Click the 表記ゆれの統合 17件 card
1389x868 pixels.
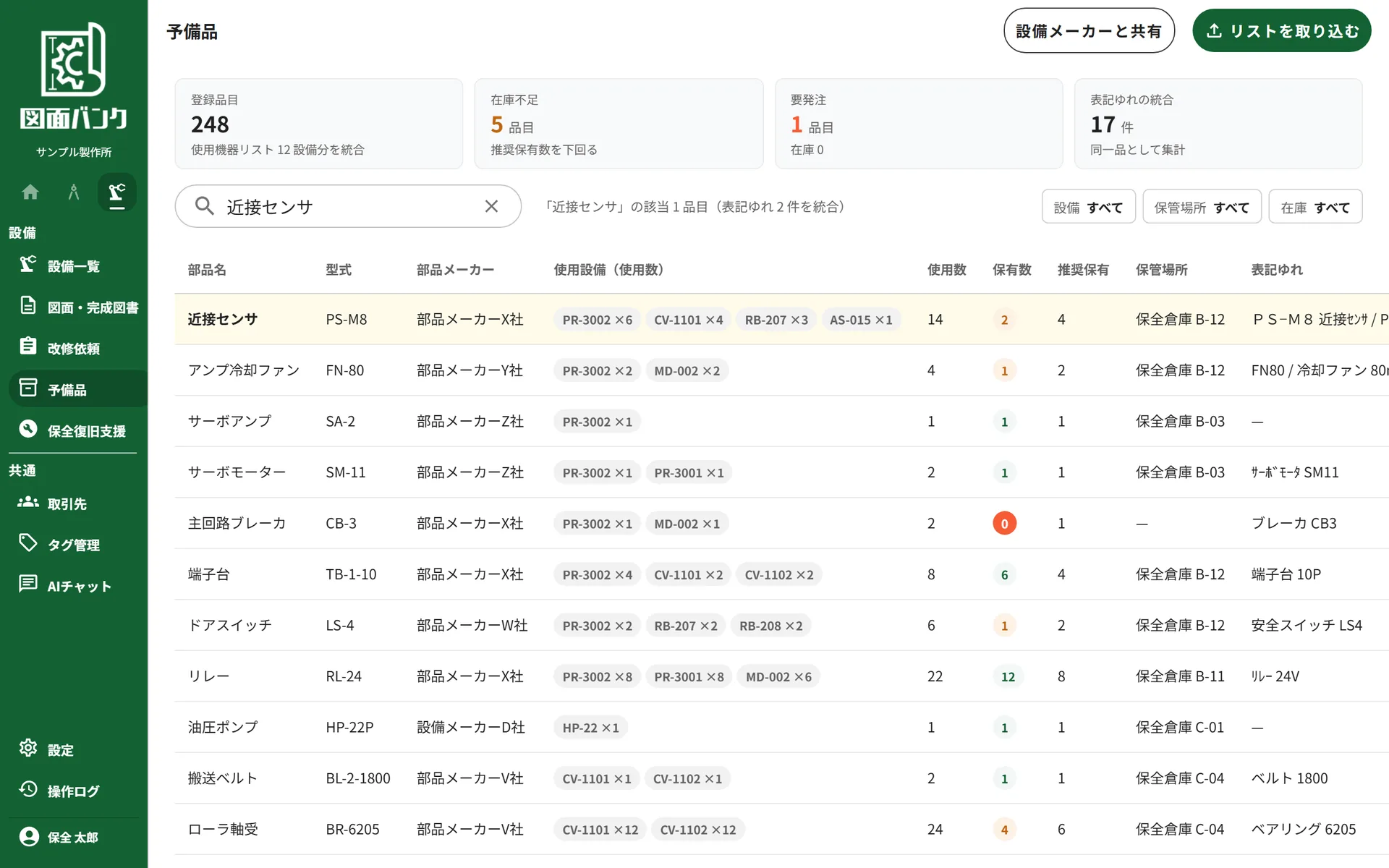click(x=1218, y=124)
